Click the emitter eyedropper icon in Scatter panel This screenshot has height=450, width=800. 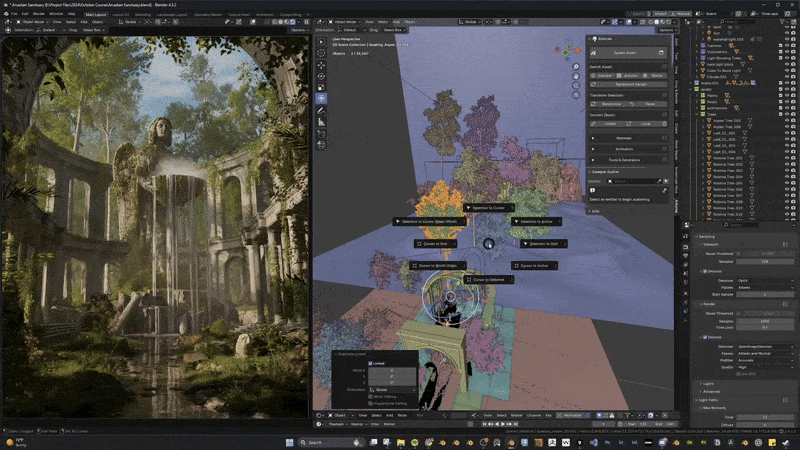pyautogui.click(x=659, y=181)
